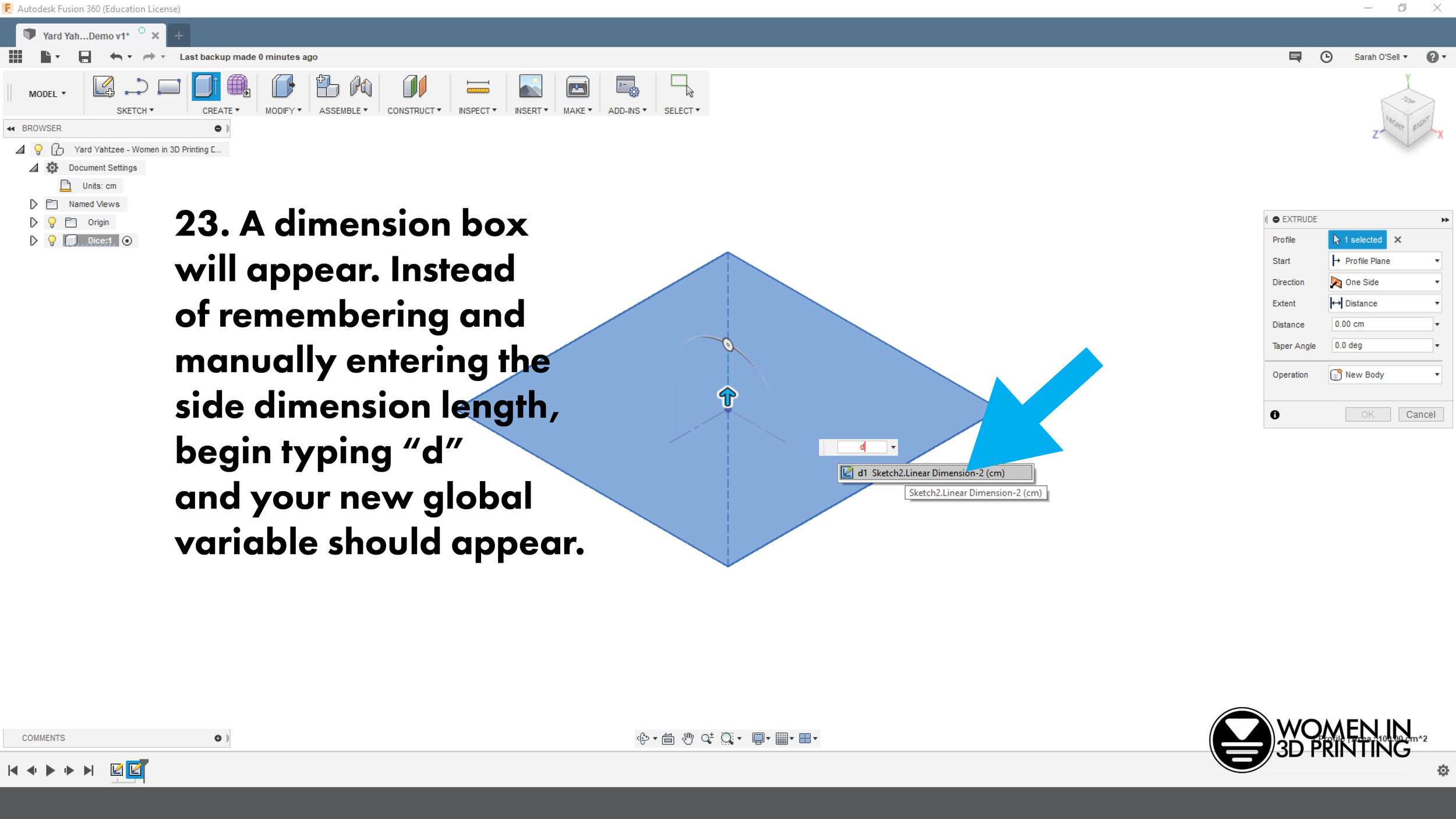This screenshot has height=819, width=1456.
Task: Open the Extent Distance dropdown
Action: point(1385,303)
